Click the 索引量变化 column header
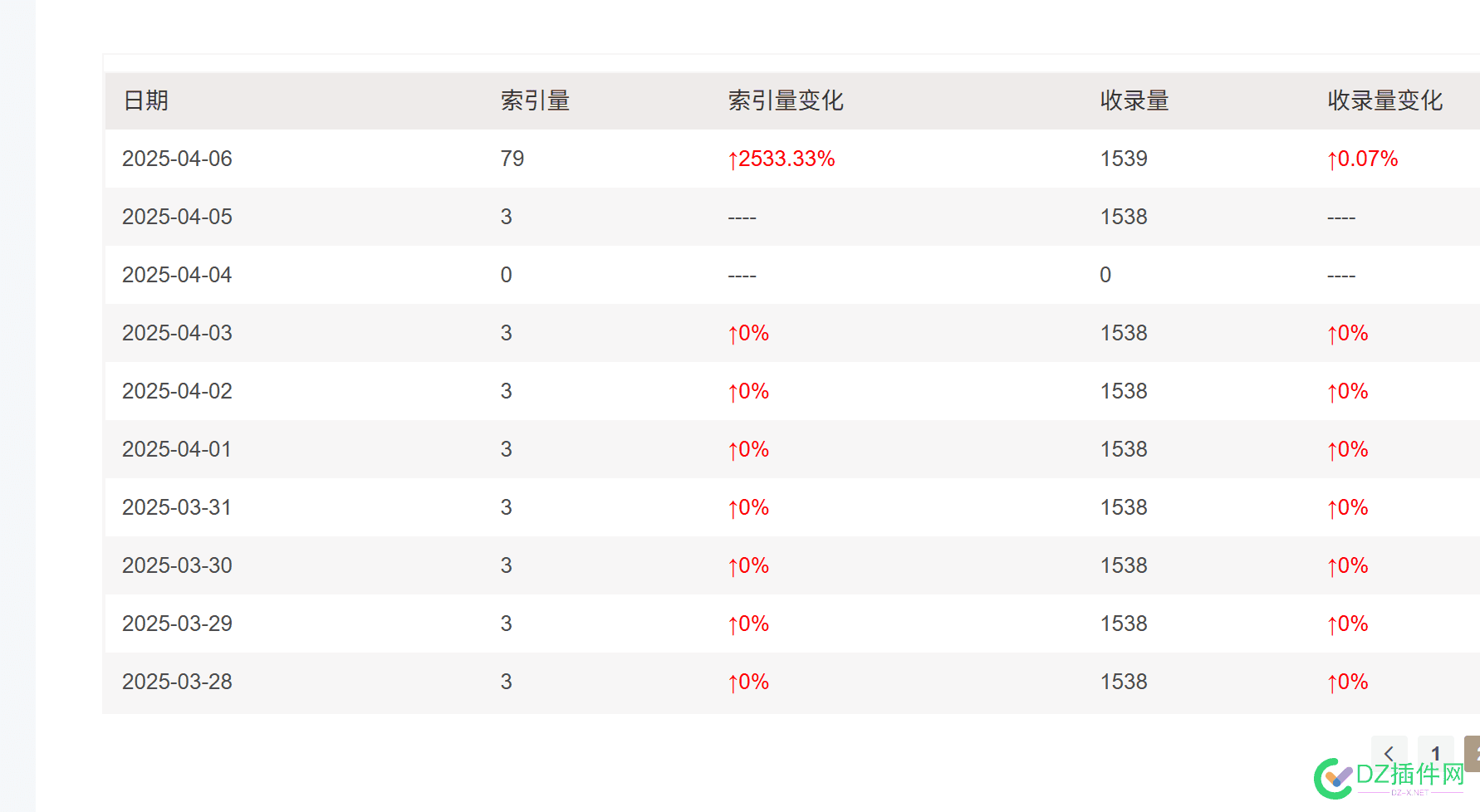The height and width of the screenshot is (812, 1480). 786,100
